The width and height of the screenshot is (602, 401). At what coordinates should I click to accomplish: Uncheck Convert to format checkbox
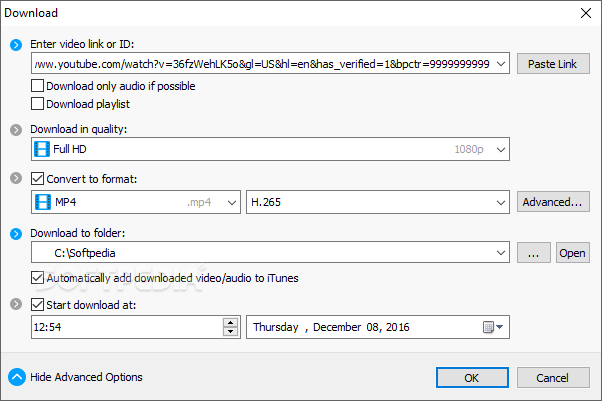(x=37, y=179)
